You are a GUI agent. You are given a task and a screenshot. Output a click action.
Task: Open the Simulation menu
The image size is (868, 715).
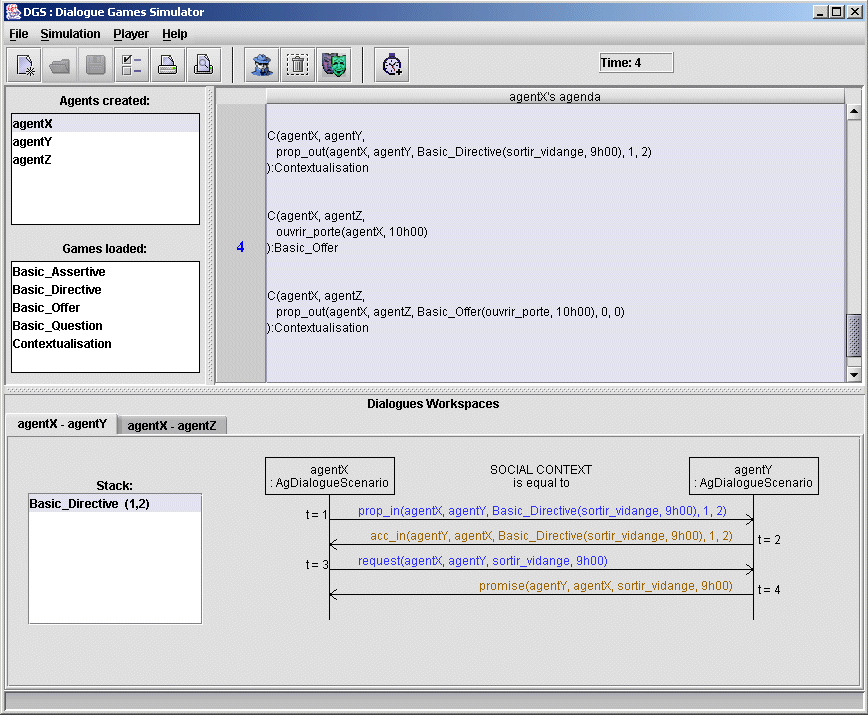[70, 34]
